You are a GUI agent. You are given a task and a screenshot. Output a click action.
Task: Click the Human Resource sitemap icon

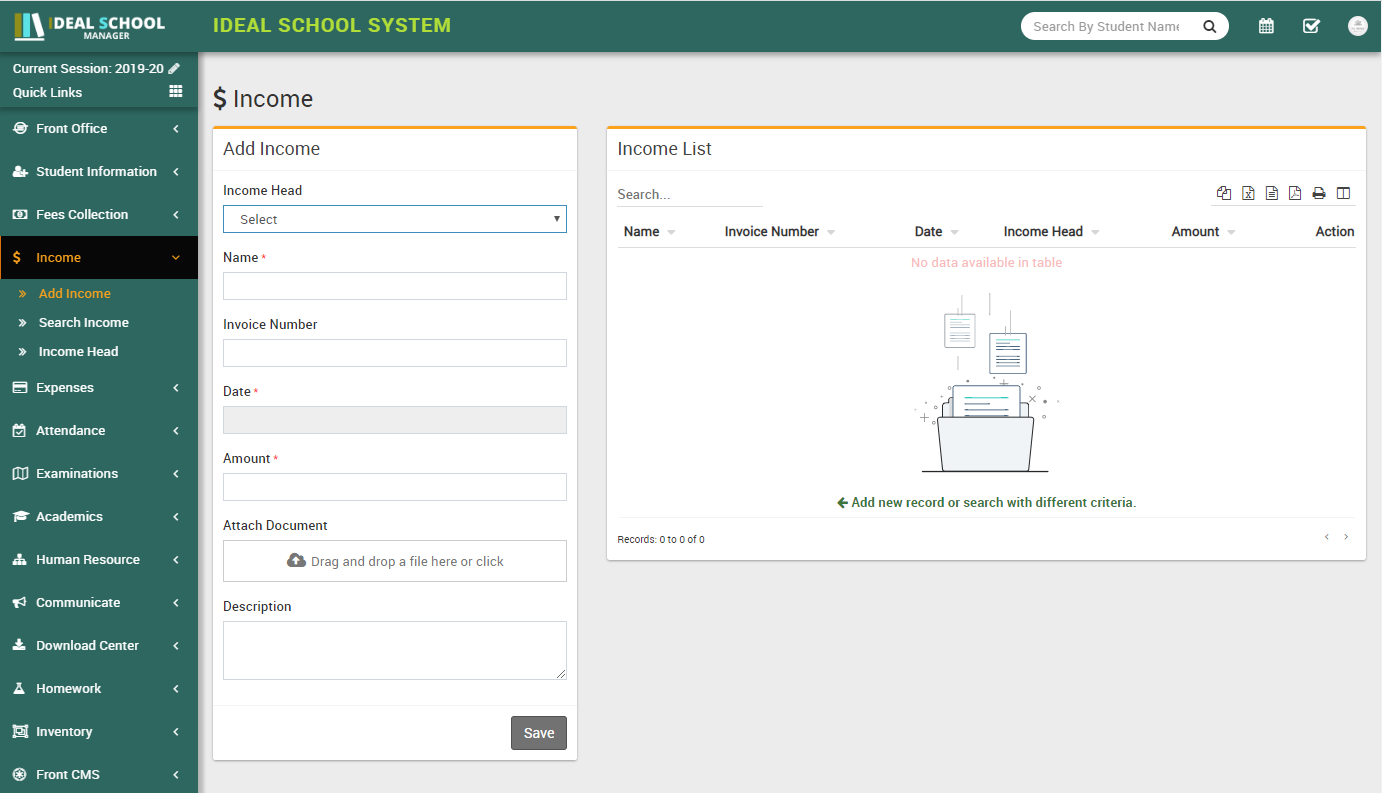[x=20, y=559]
